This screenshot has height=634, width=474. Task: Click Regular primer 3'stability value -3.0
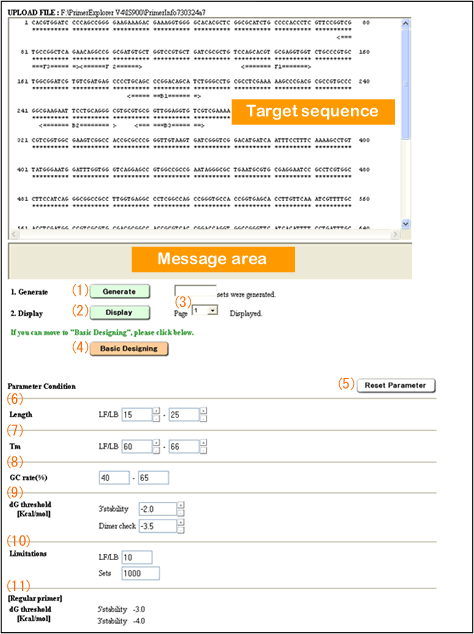[139, 609]
